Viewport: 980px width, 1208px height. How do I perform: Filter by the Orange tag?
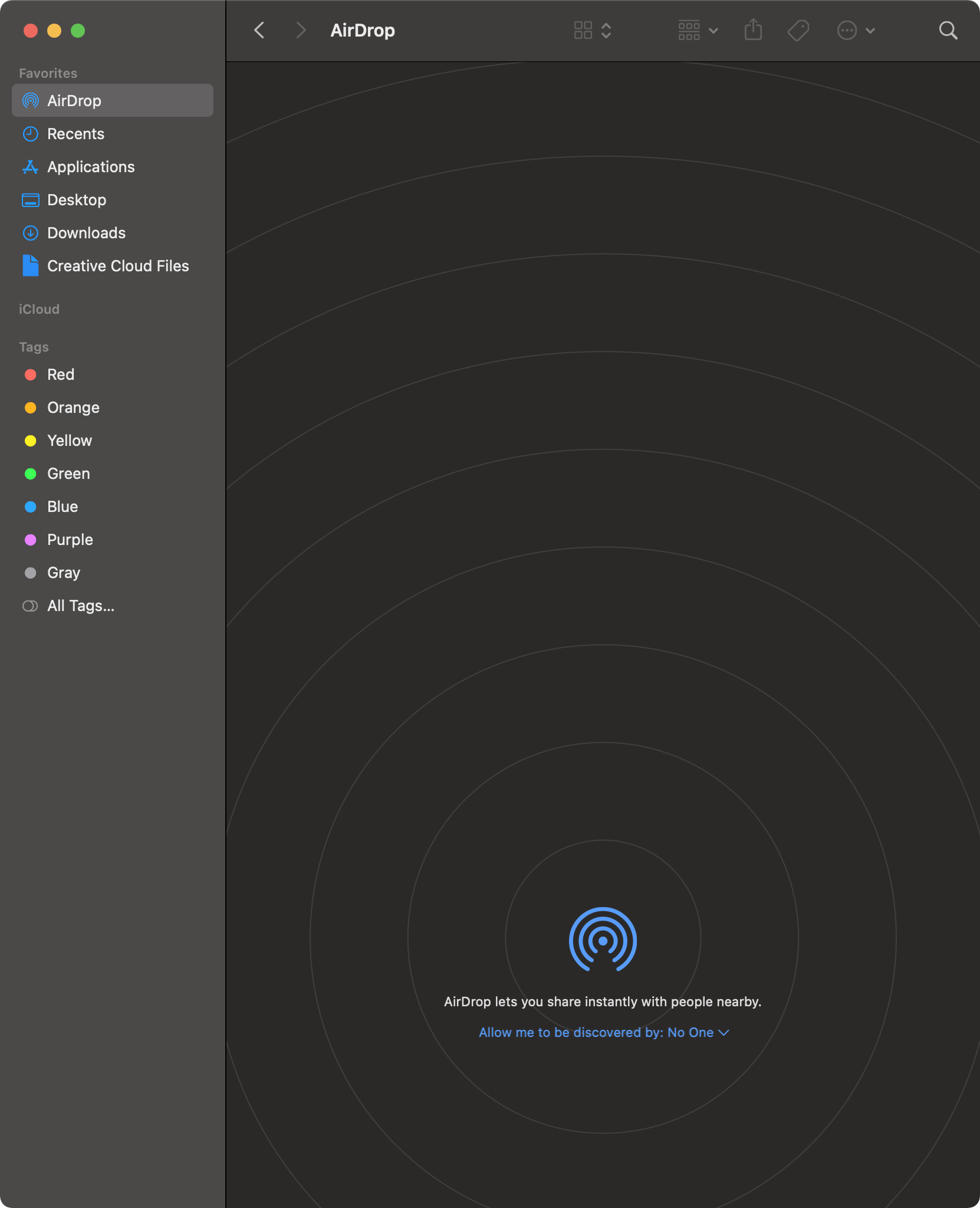pos(113,407)
